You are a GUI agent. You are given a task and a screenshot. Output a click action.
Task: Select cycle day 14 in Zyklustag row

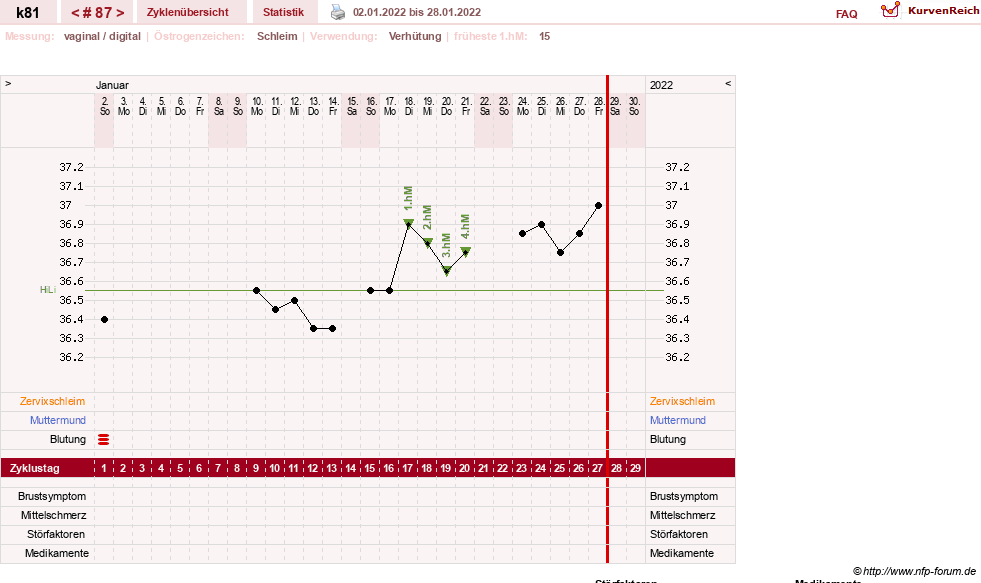351,468
